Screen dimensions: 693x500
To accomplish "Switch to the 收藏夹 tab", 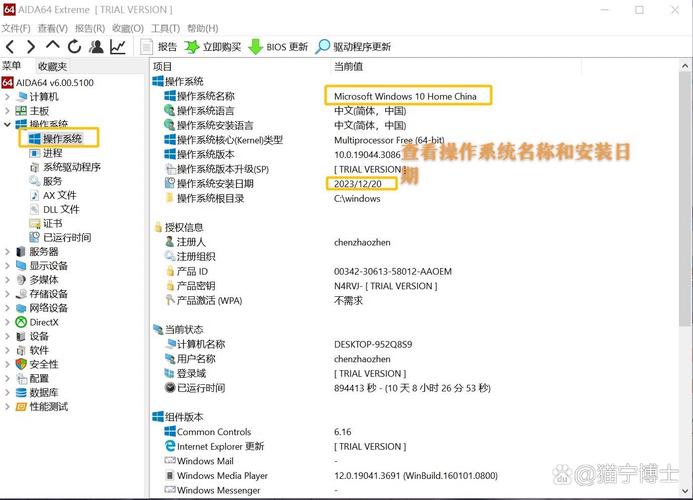I will click(52, 66).
